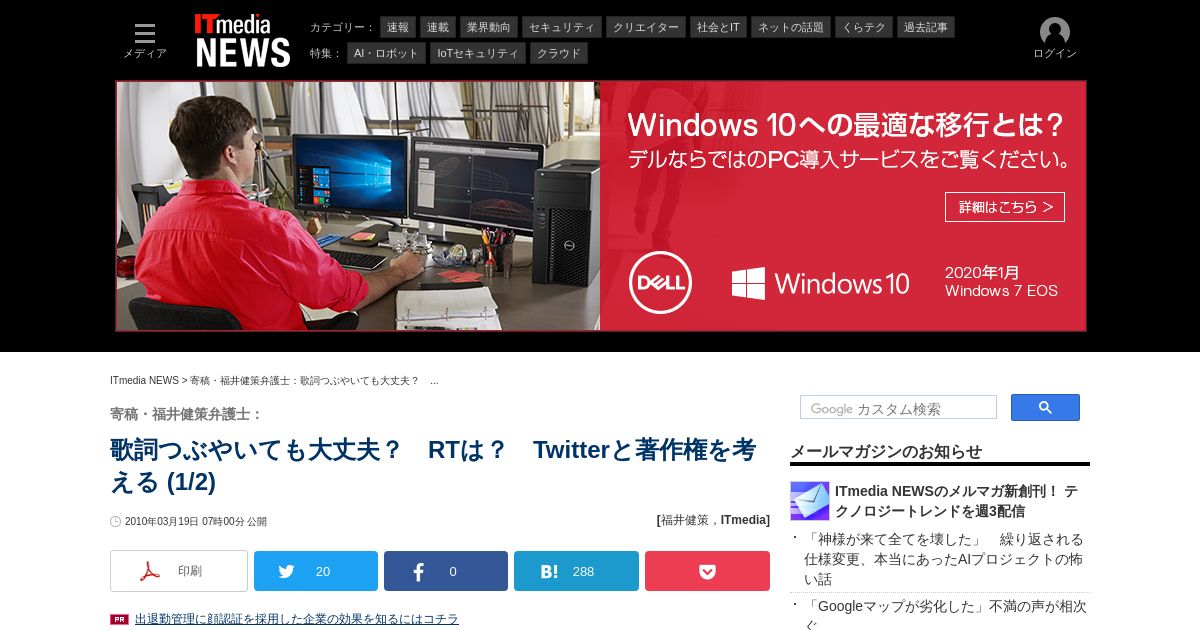The width and height of the screenshot is (1200, 630).
Task: Click the Windows 10 logo in banner
Action: pos(820,283)
